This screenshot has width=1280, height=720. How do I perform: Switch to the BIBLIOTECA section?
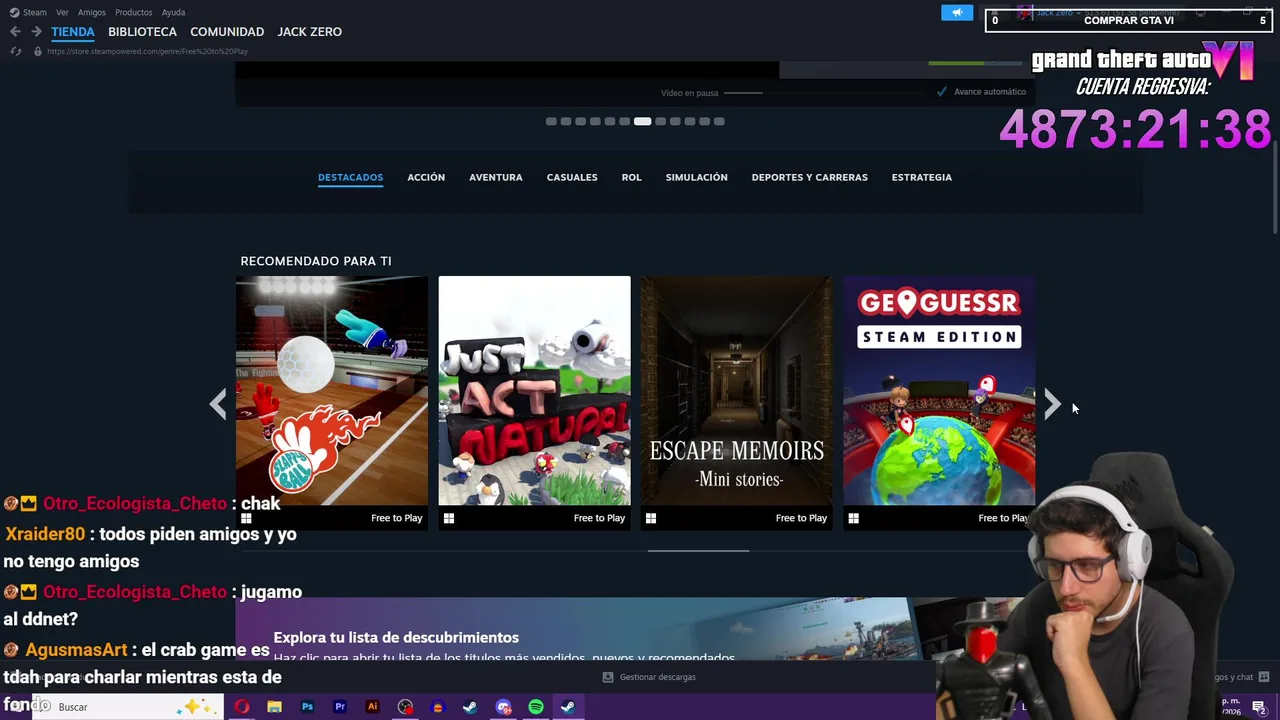pyautogui.click(x=142, y=32)
